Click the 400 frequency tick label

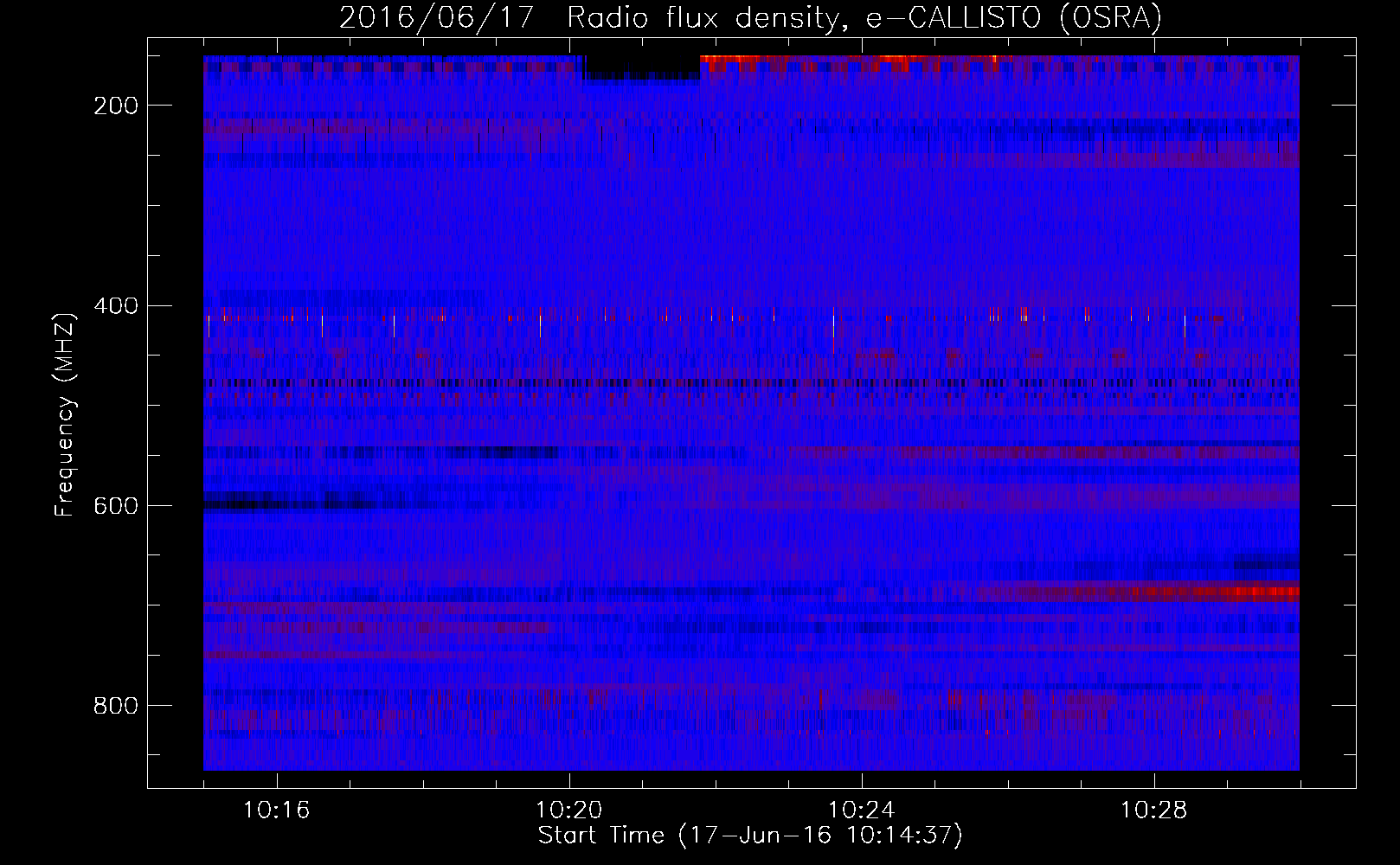[116, 306]
